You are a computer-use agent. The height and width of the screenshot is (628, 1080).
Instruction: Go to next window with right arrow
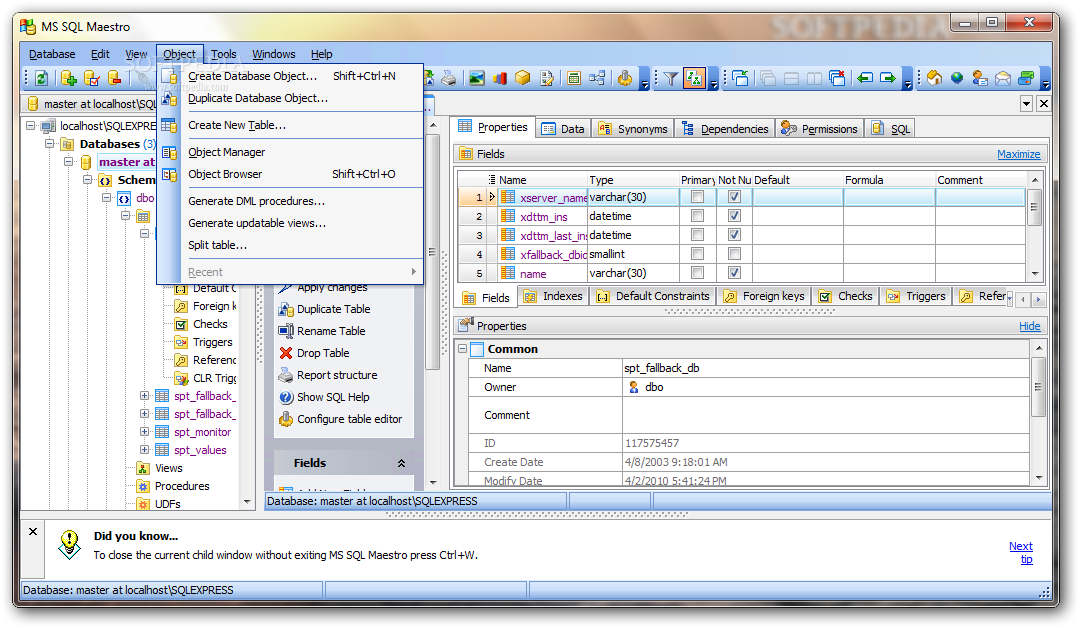click(888, 78)
